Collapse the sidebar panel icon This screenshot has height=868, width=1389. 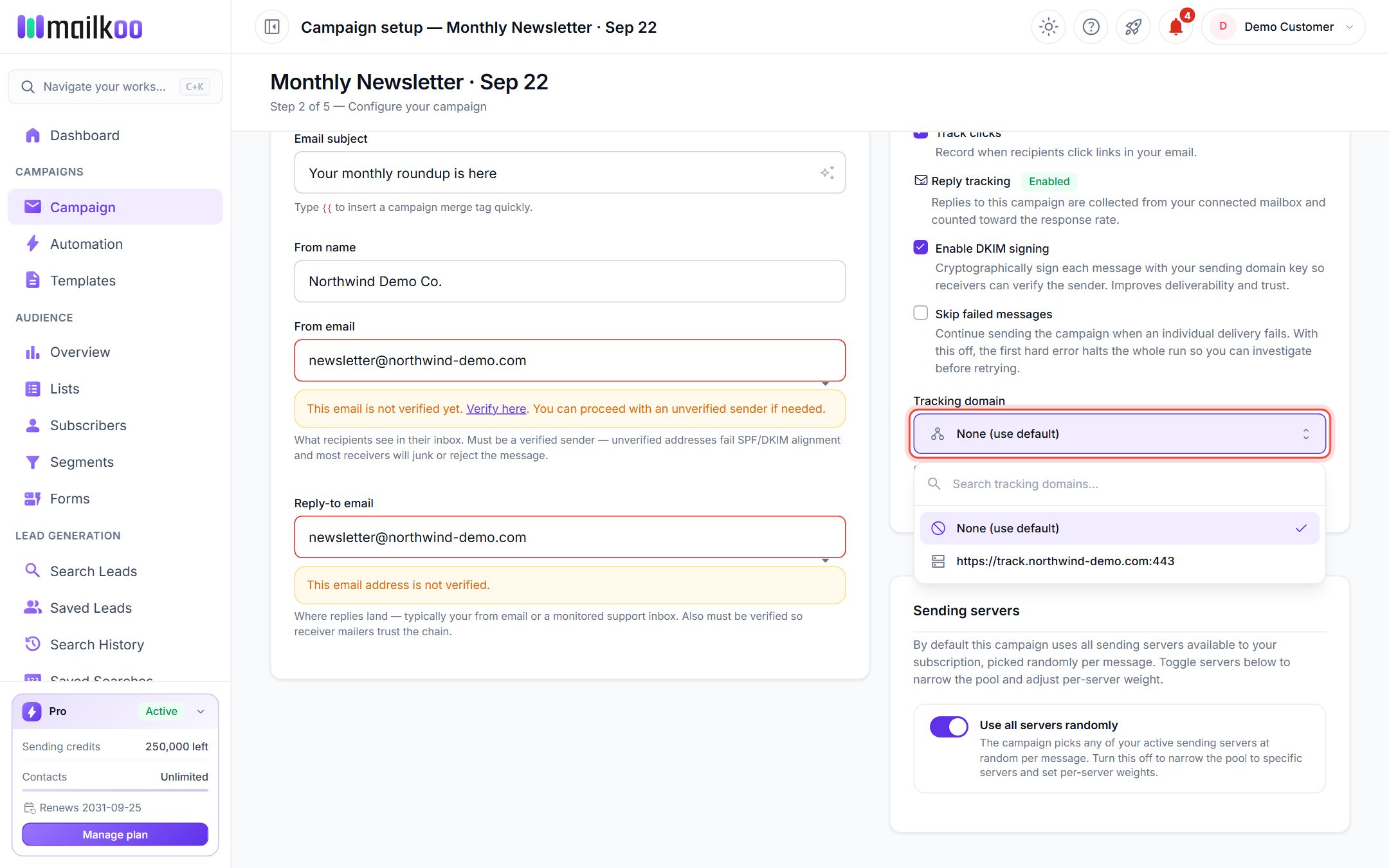tap(272, 27)
